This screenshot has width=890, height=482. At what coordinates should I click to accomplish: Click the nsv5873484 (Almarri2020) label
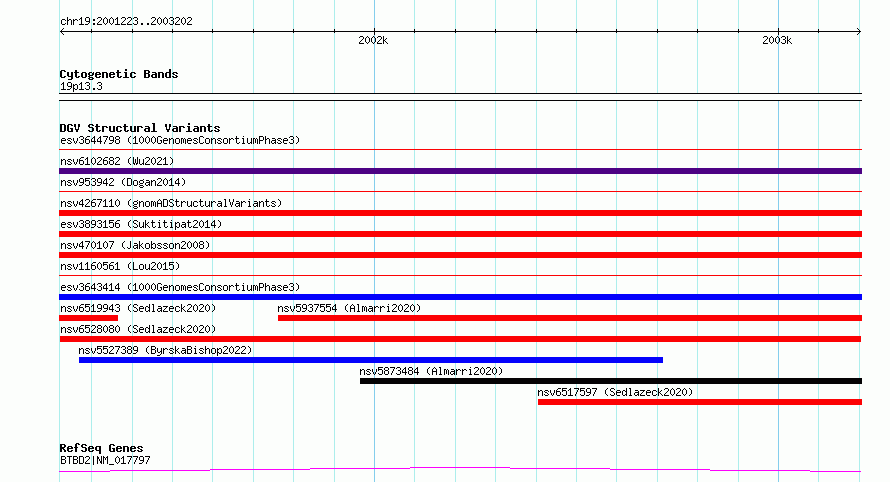click(431, 371)
